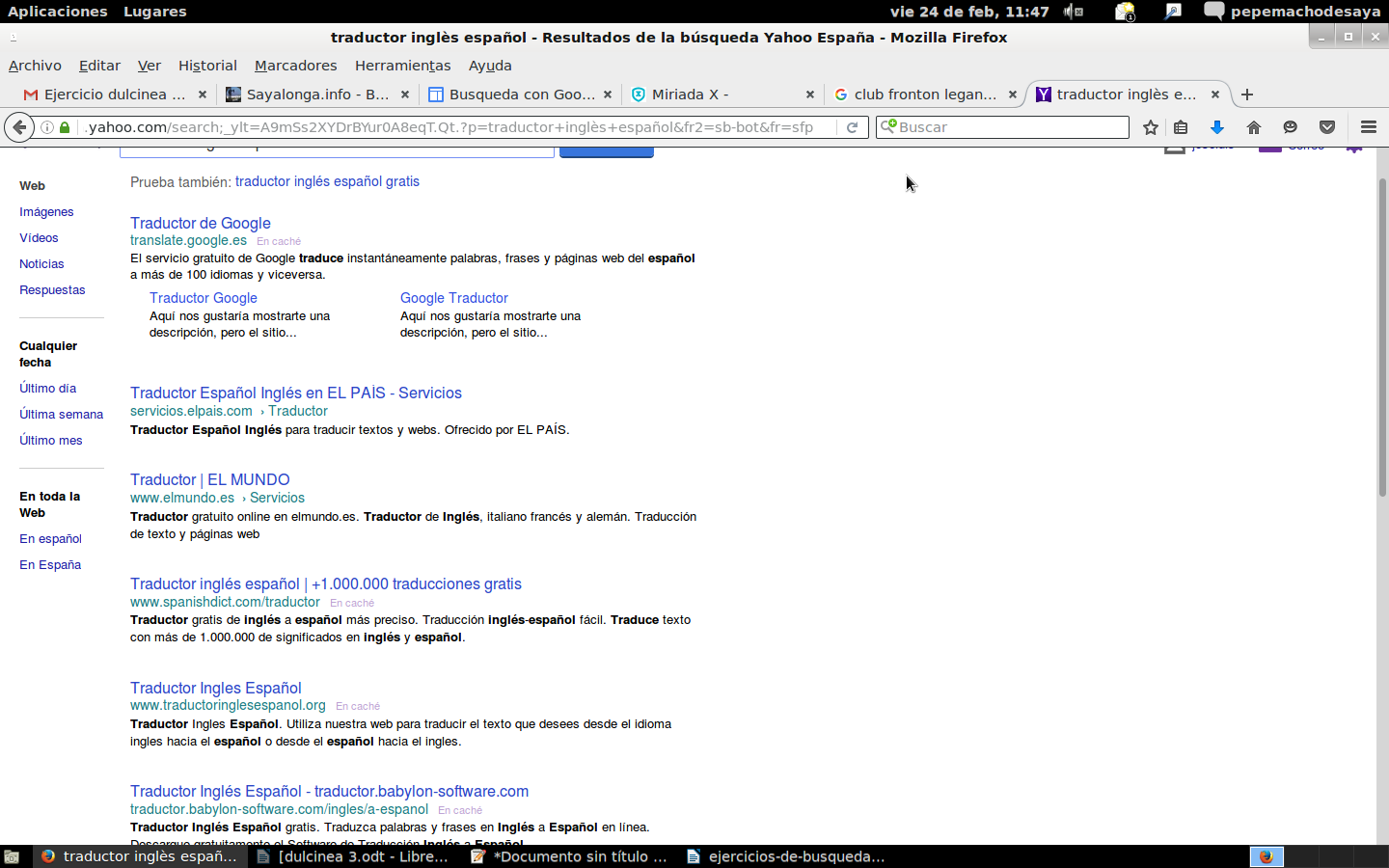Filter results En España
The width and height of the screenshot is (1389, 868).
pos(50,565)
